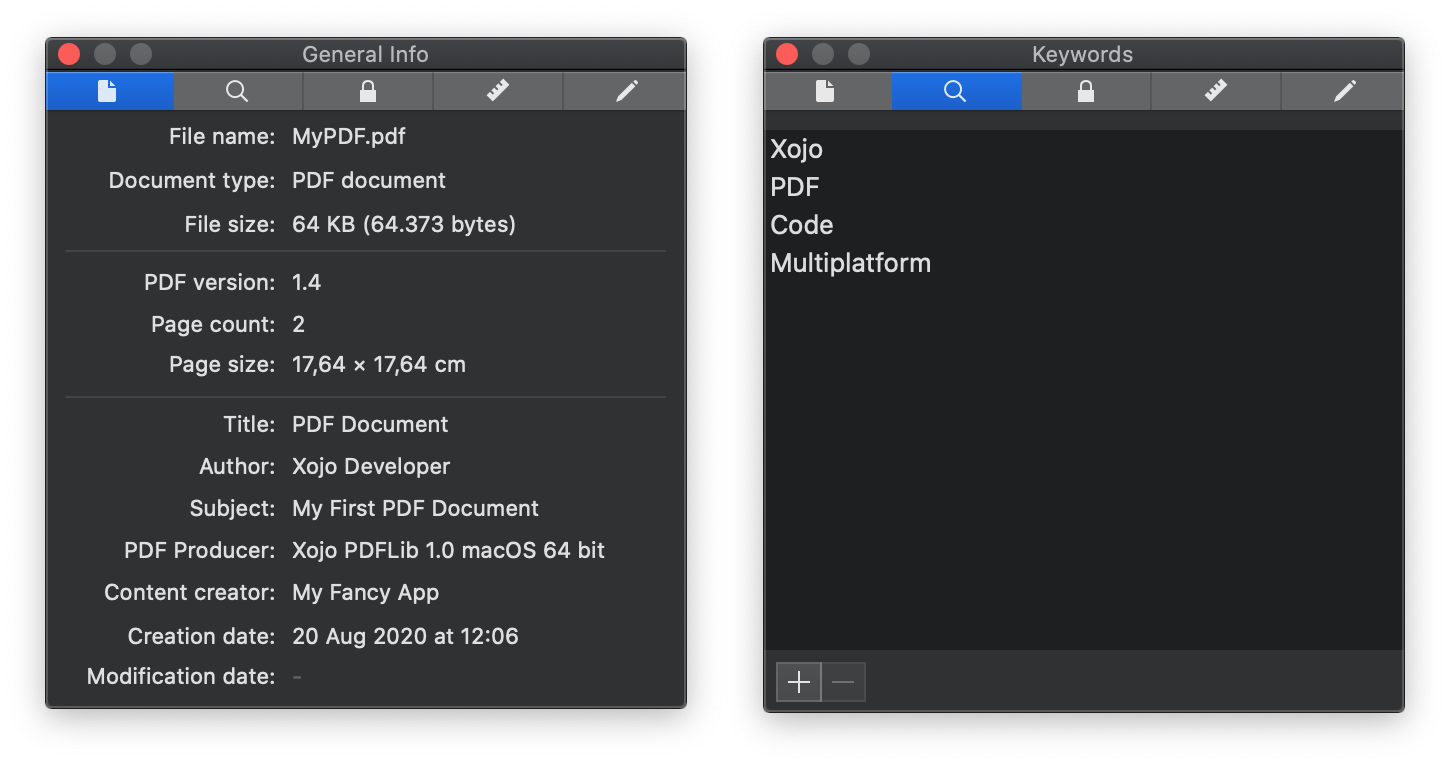Viewport: 1444px width, 762px height.
Task: Select General Info document tab in General Info window
Action: 110,91
